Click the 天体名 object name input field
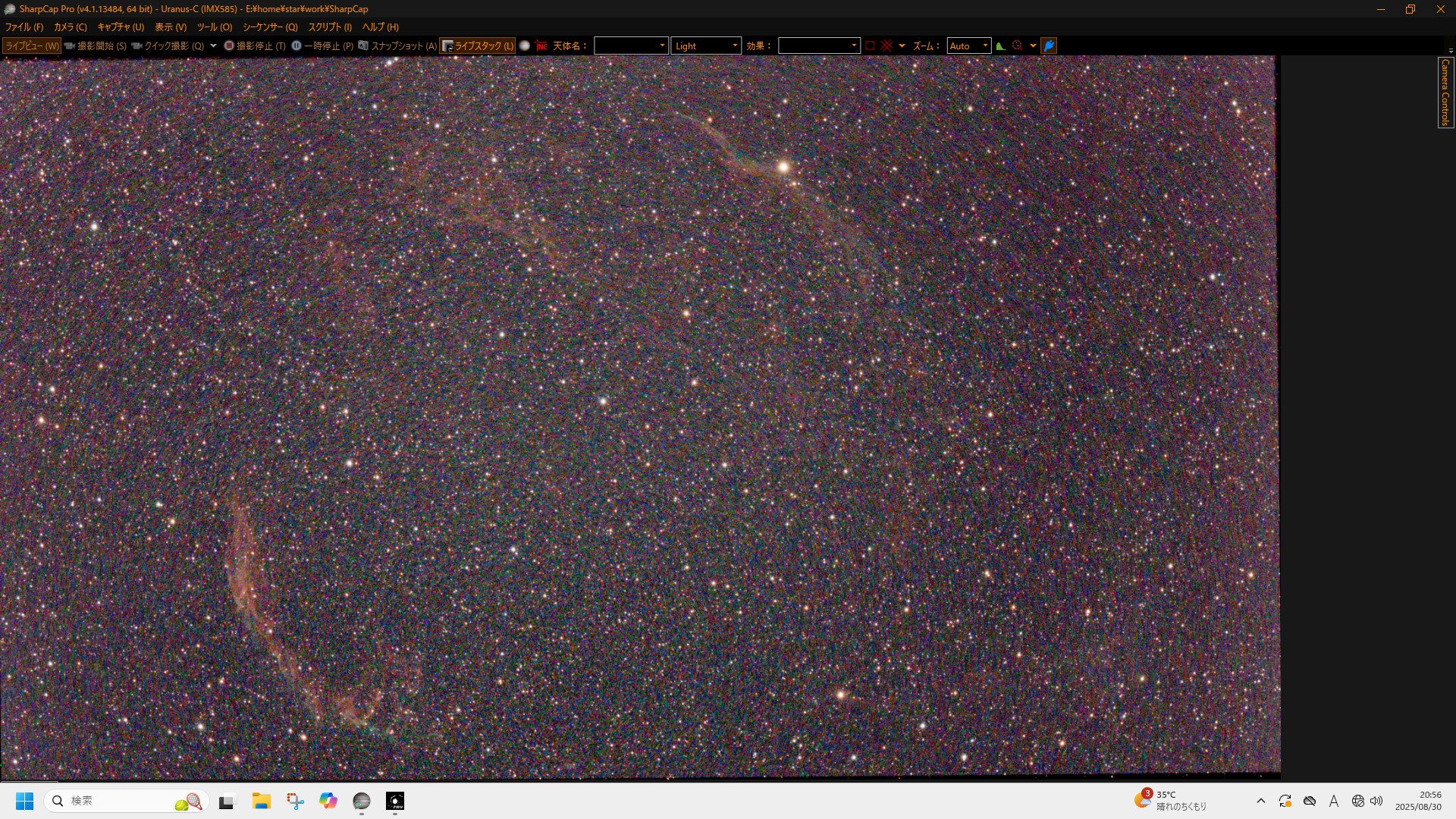1456x819 pixels. [x=626, y=46]
